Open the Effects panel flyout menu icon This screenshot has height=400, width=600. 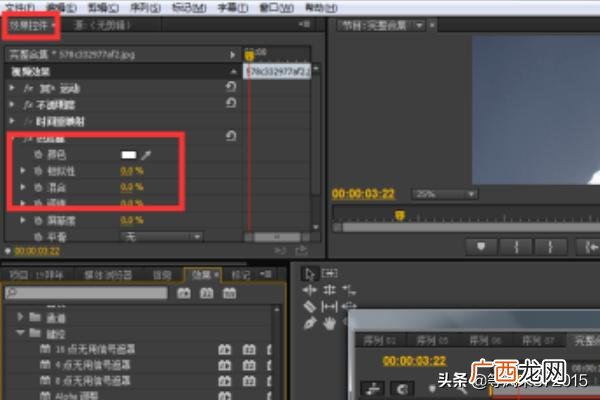coord(266,274)
